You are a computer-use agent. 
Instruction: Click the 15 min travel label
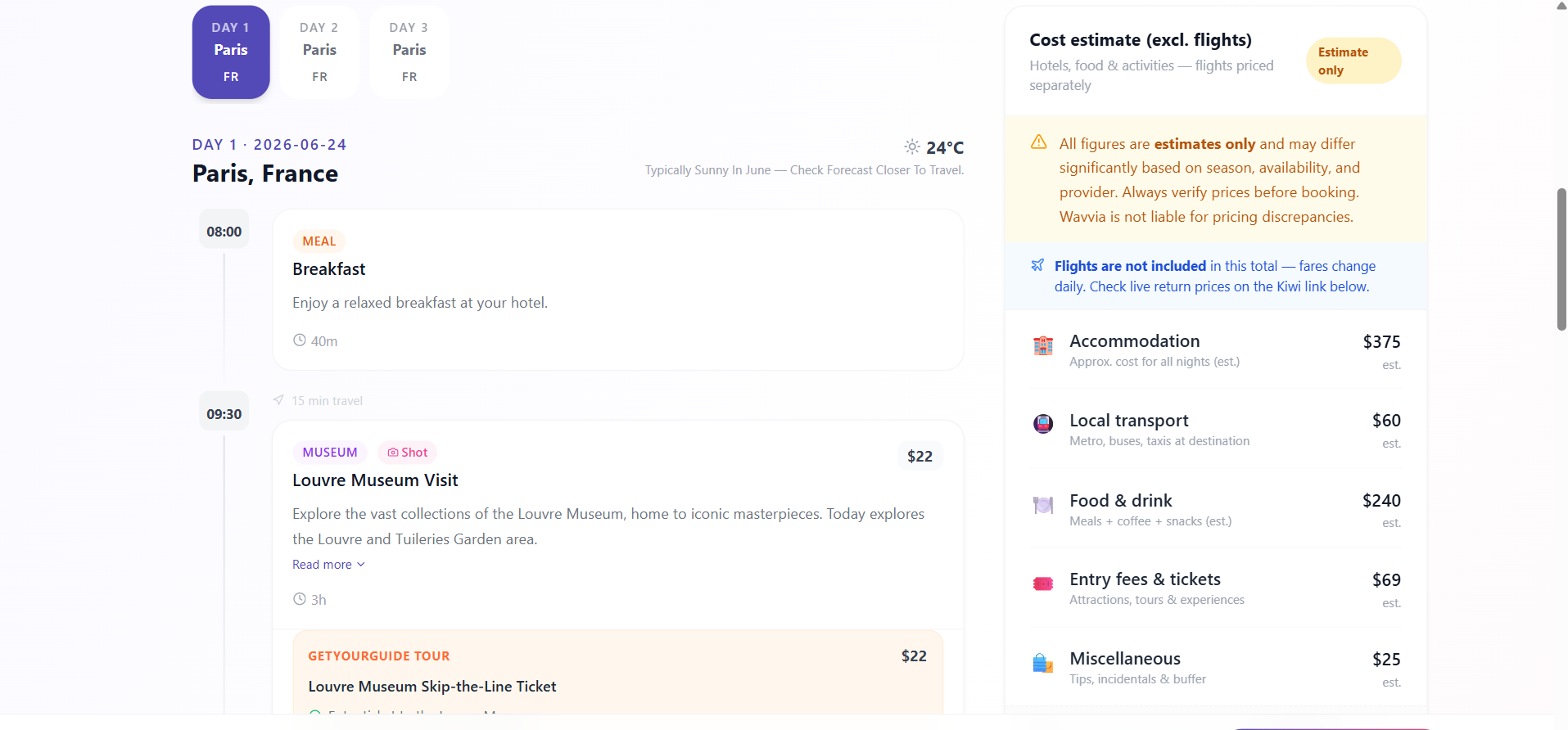(327, 401)
